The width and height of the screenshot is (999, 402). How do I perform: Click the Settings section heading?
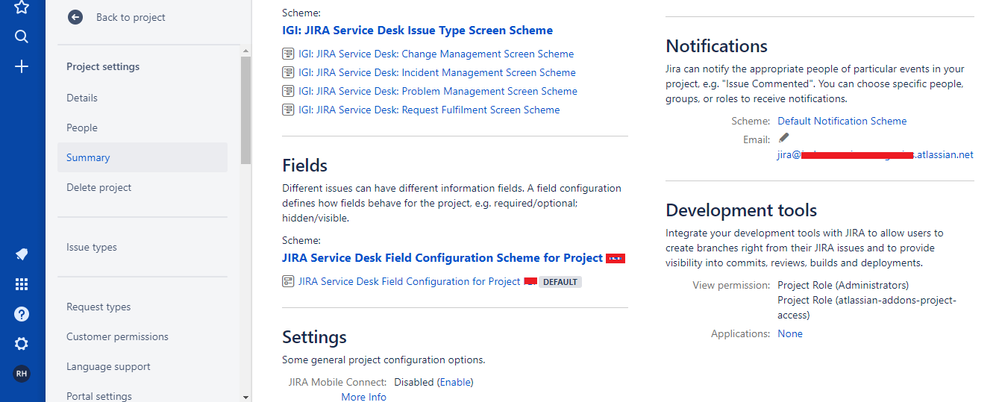314,337
